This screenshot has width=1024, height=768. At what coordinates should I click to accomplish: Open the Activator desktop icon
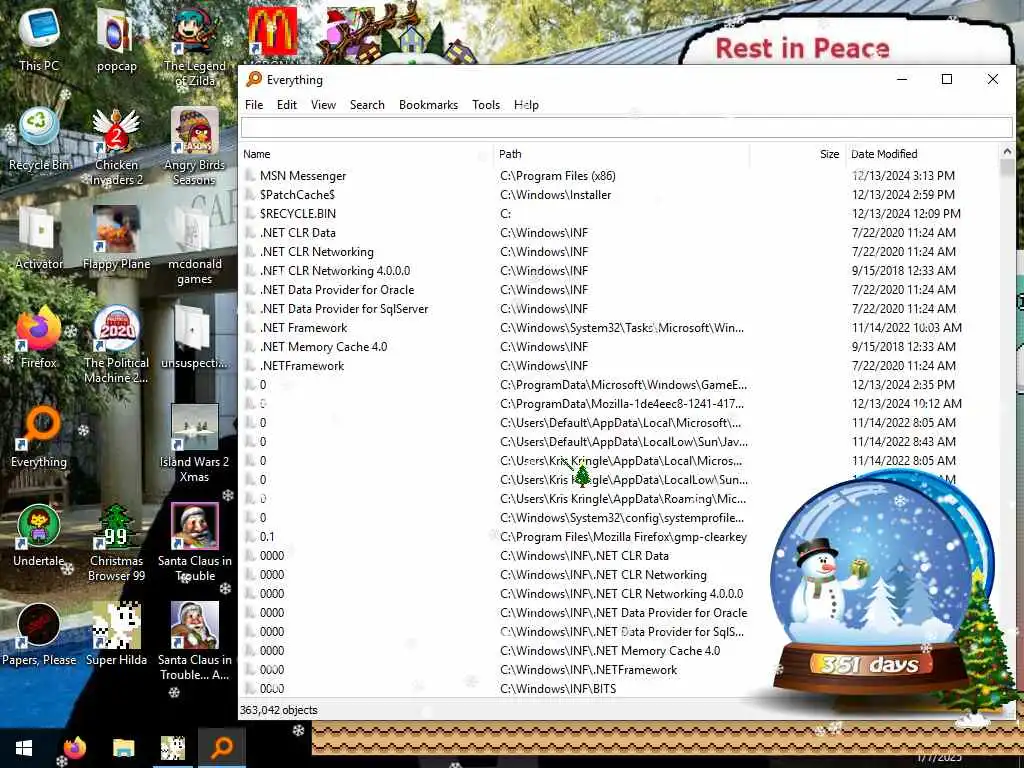tap(39, 238)
